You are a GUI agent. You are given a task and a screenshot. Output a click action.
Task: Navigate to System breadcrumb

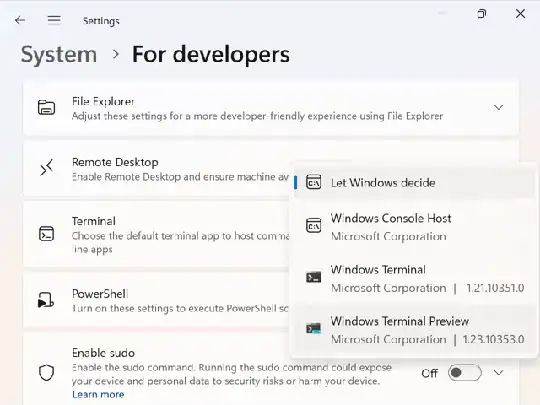click(x=59, y=54)
